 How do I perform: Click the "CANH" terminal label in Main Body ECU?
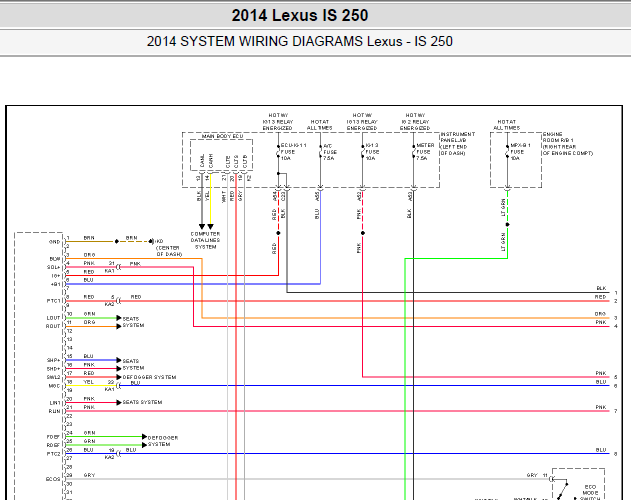210,161
